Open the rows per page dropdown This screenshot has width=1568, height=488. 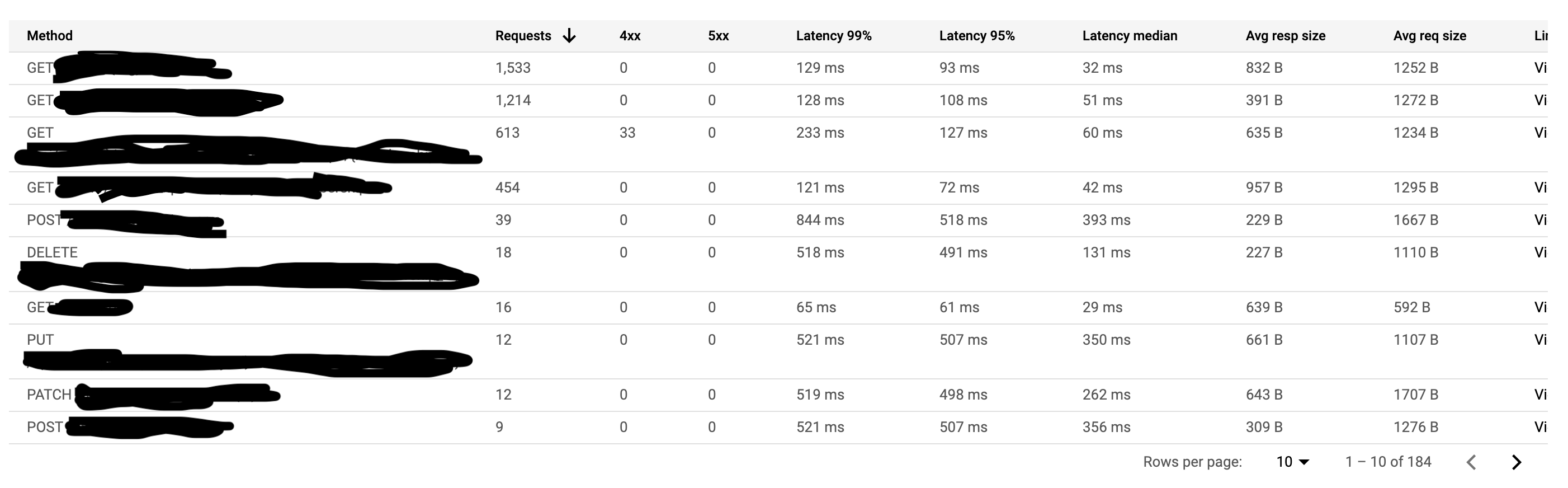[x=1293, y=462]
